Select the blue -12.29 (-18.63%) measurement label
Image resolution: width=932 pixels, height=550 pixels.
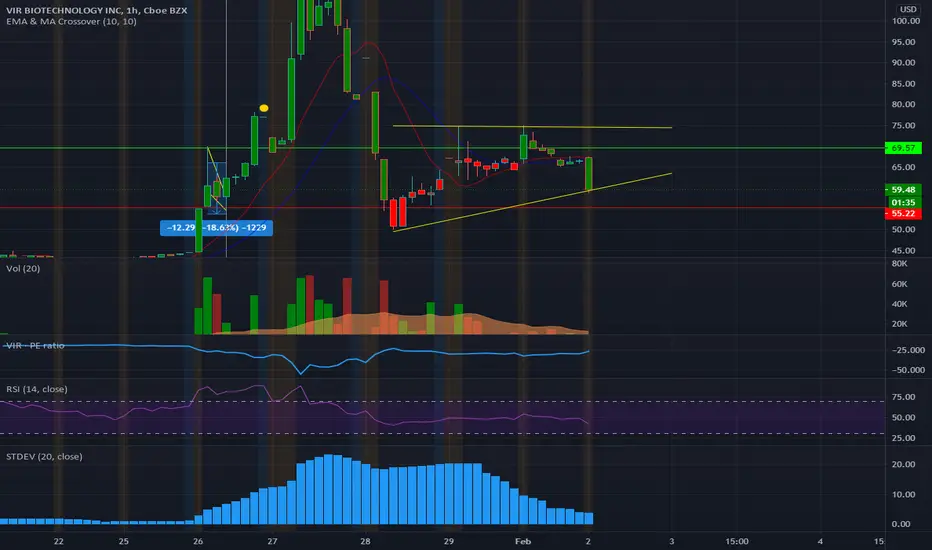(216, 228)
